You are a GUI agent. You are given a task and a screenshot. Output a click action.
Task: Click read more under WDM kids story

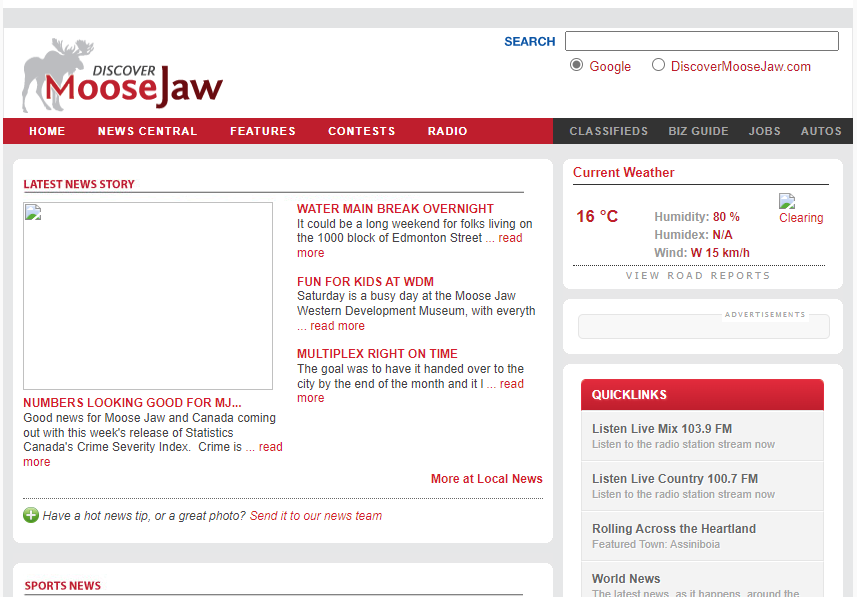click(x=337, y=326)
